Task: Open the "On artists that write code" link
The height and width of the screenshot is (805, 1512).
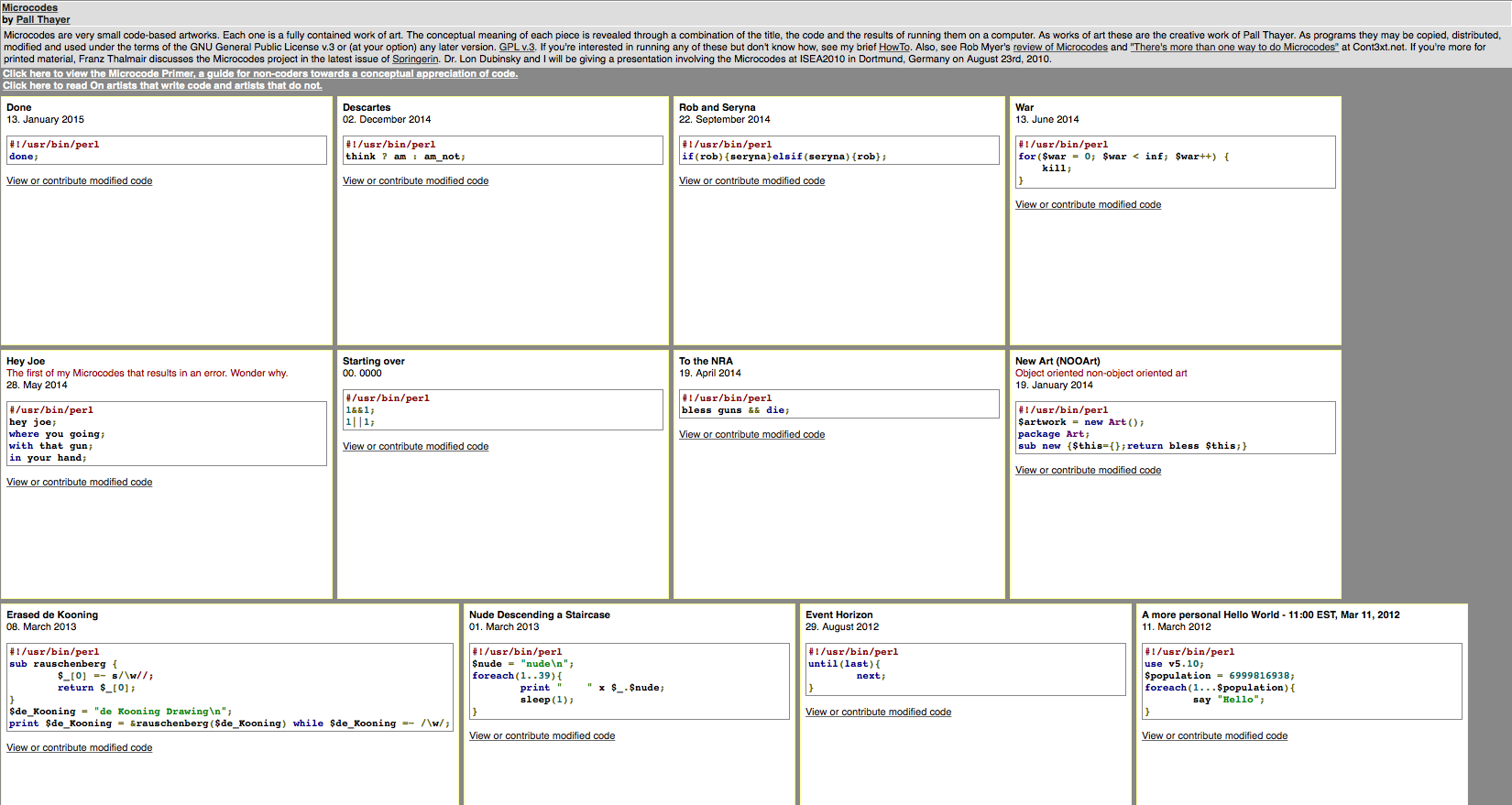Action: pyautogui.click(x=162, y=85)
